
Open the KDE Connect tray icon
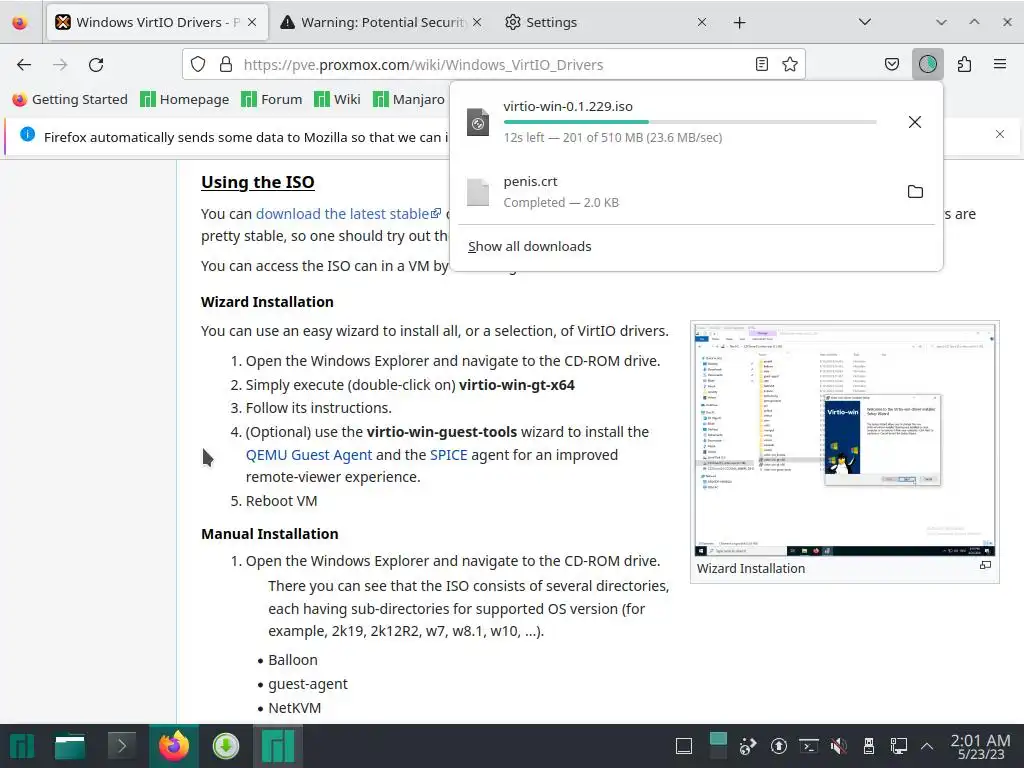pos(748,746)
